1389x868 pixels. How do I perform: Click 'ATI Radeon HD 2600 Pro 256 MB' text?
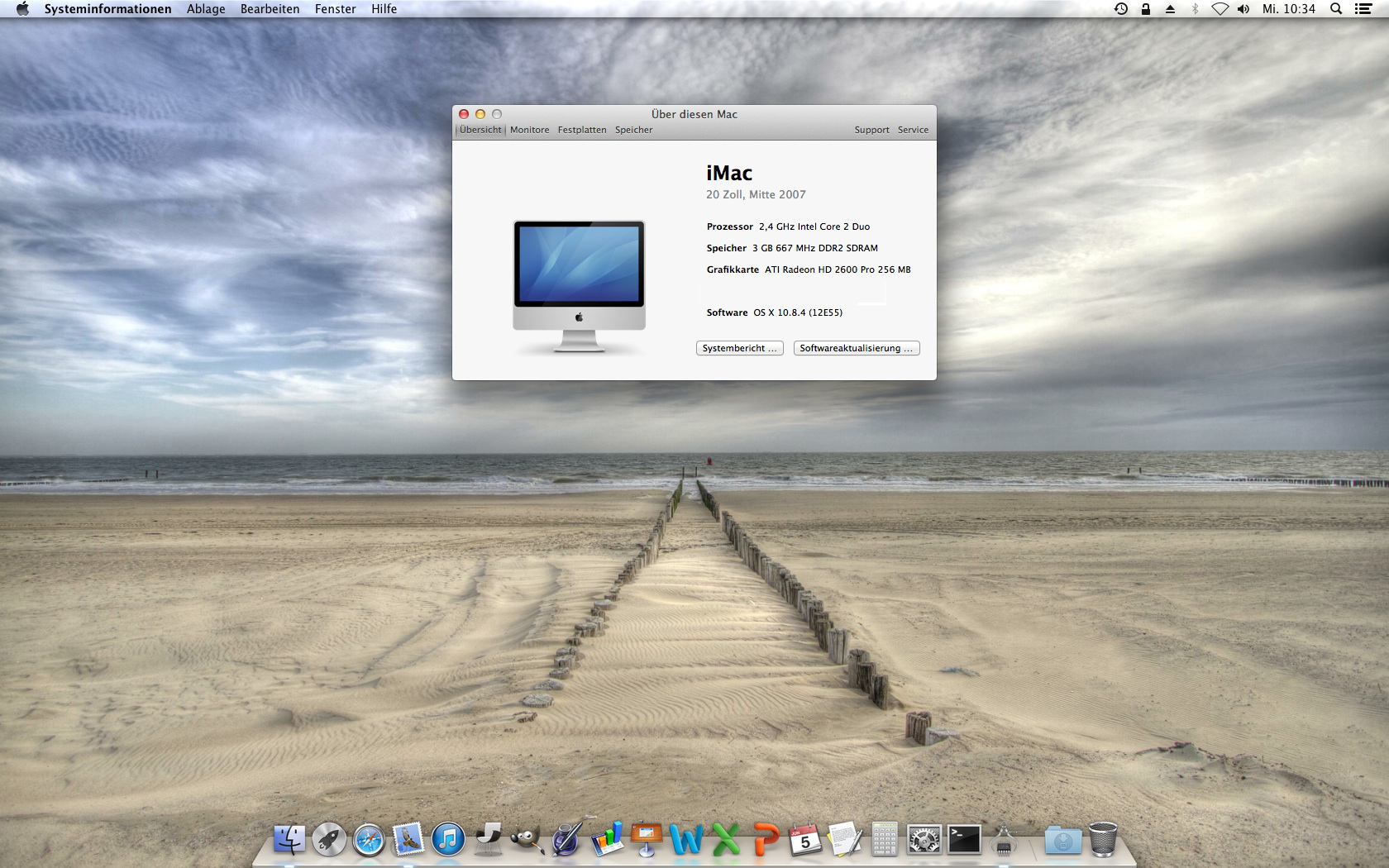click(838, 269)
